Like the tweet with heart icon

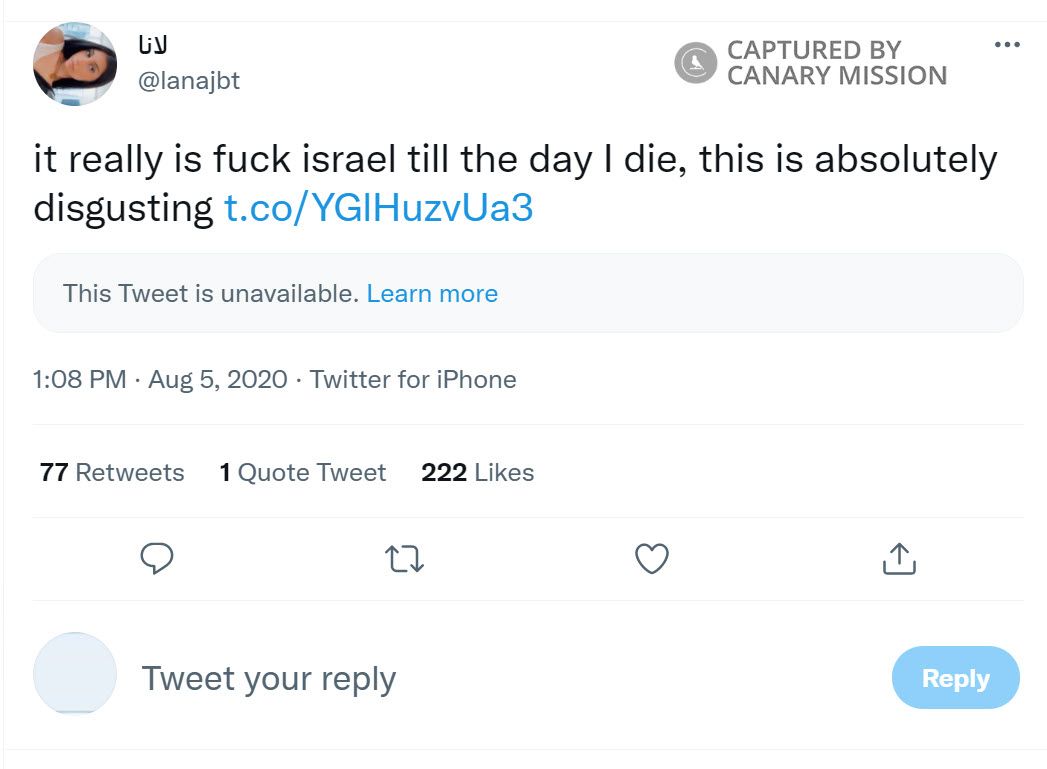[652, 558]
